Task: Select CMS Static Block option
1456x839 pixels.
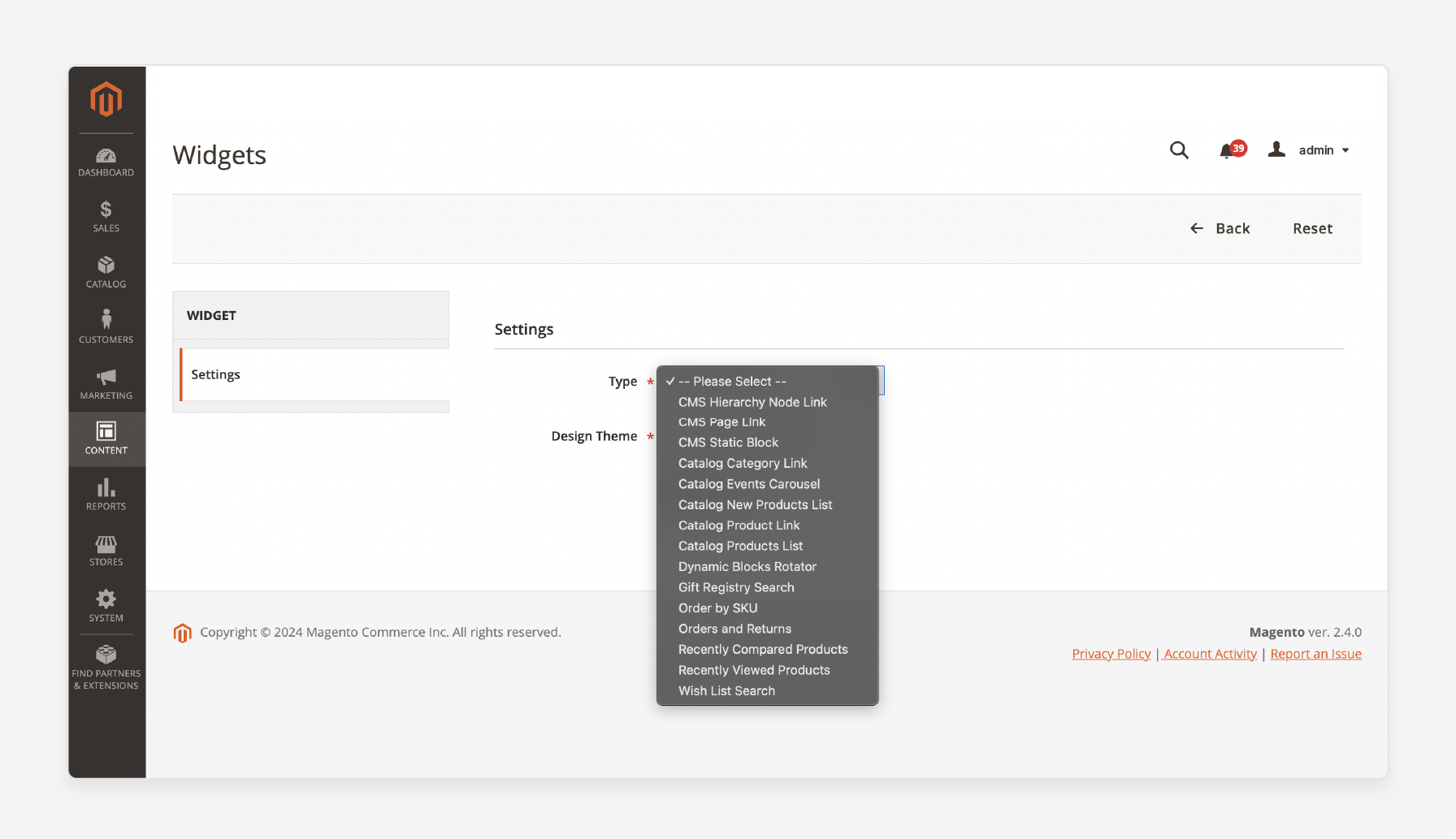Action: (x=767, y=443)
